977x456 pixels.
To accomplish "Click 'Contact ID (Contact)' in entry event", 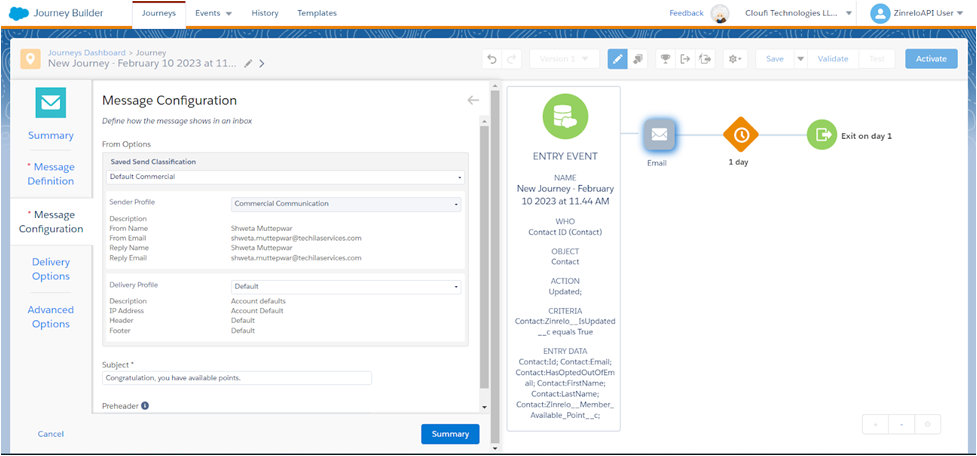I will click(565, 232).
